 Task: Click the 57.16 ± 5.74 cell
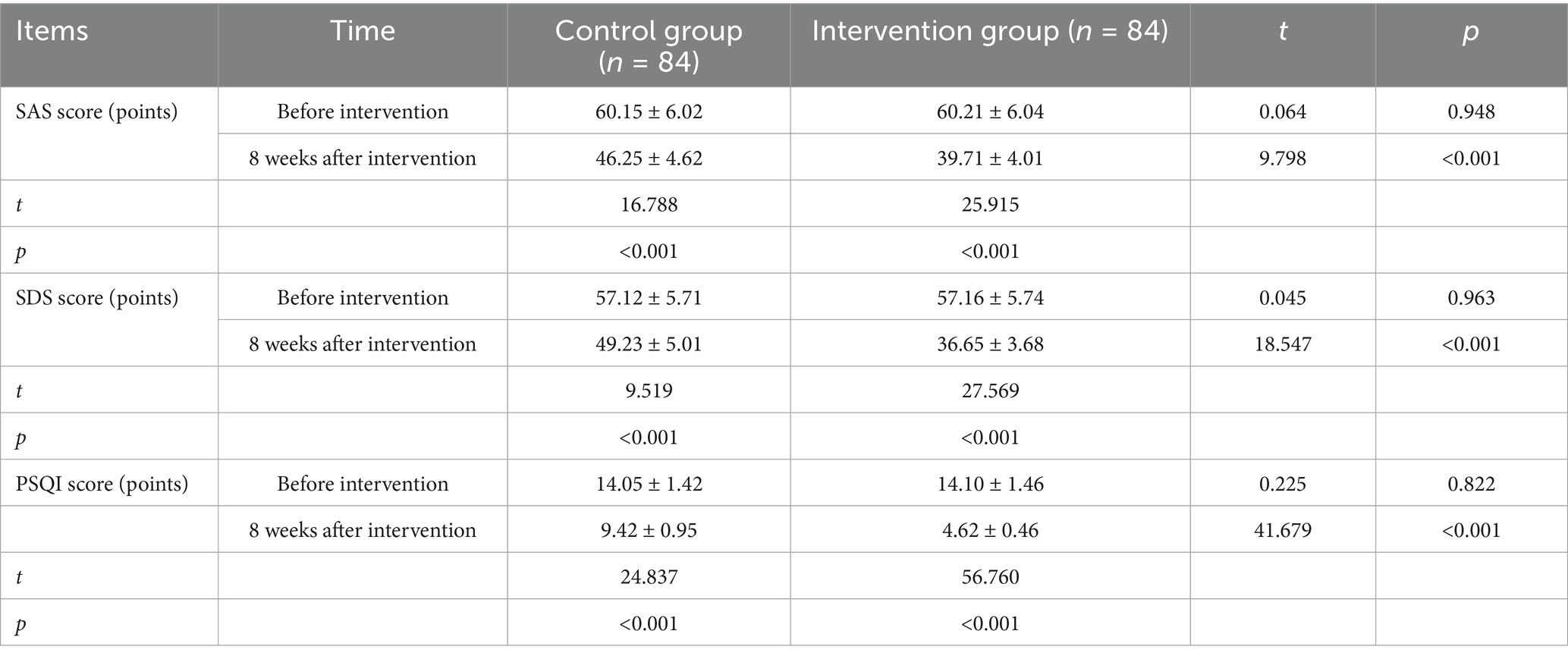click(990, 297)
